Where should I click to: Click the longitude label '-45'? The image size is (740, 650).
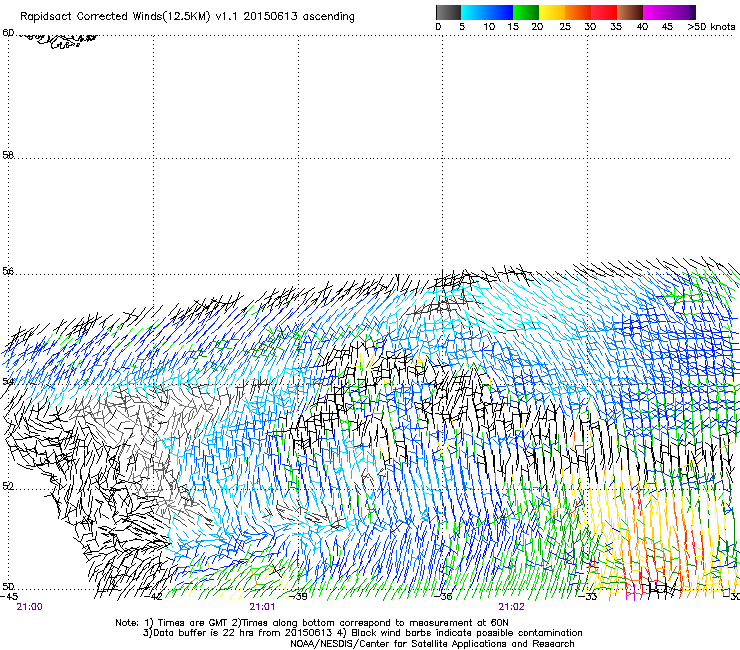[x=9, y=597]
